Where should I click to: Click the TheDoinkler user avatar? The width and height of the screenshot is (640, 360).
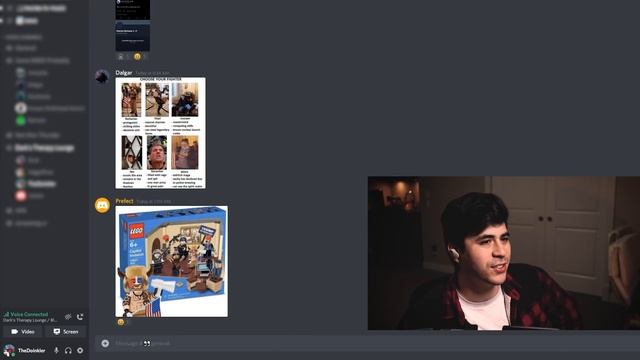pos(9,350)
